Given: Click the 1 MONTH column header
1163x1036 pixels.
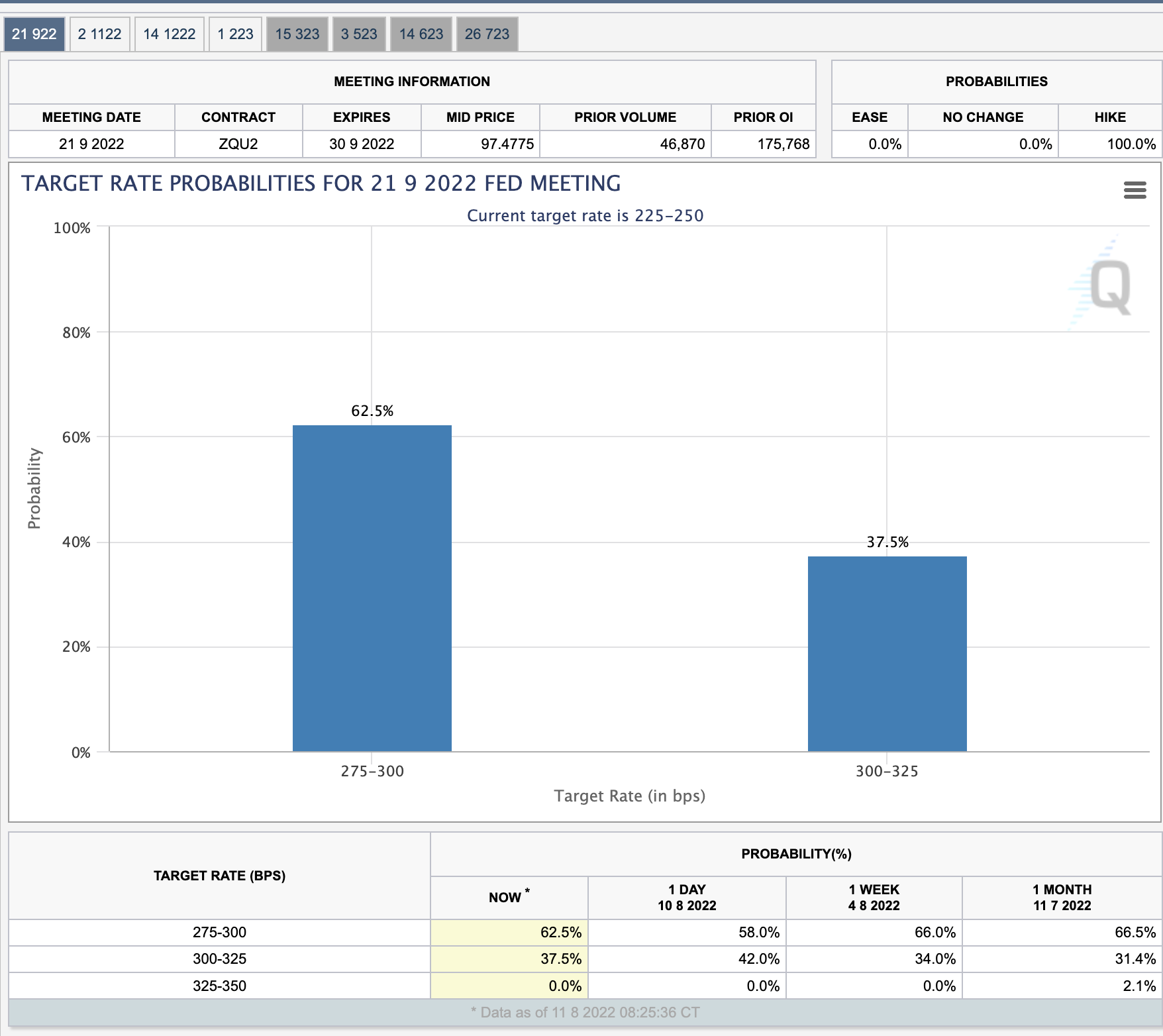Looking at the screenshot, I should [1062, 898].
